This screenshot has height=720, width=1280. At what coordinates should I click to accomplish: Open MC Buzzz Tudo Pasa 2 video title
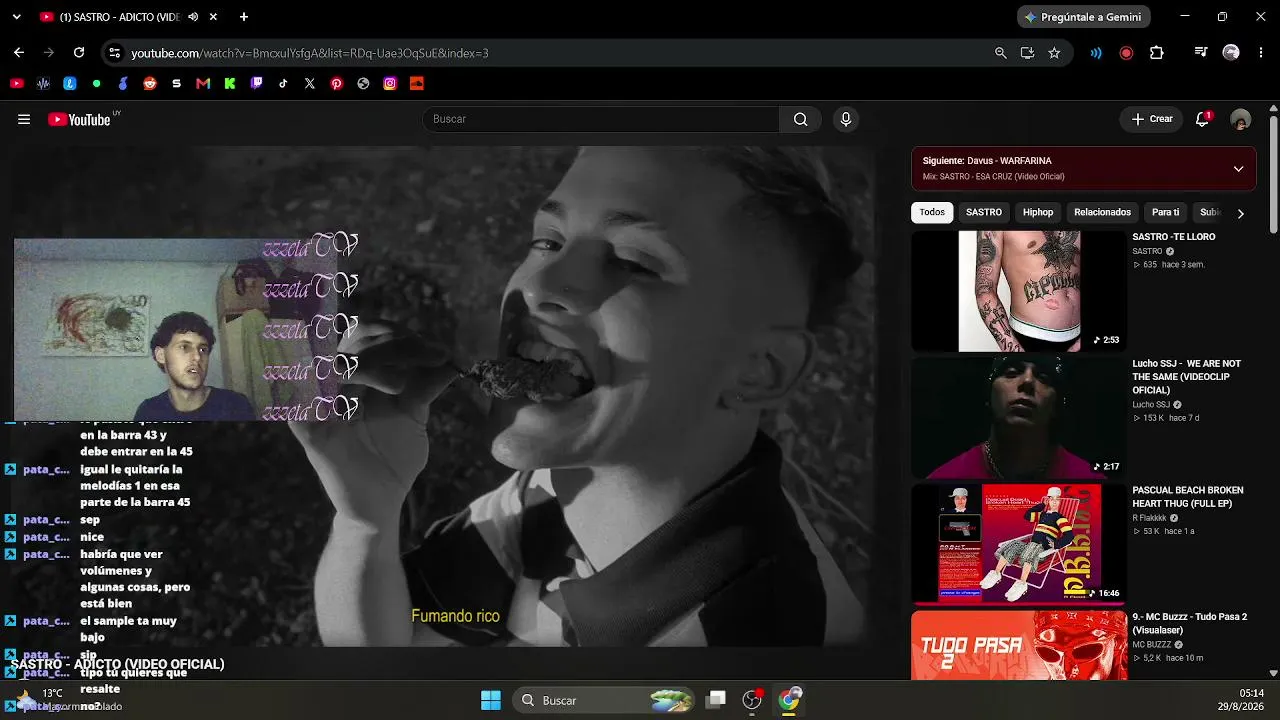pyautogui.click(x=1190, y=624)
